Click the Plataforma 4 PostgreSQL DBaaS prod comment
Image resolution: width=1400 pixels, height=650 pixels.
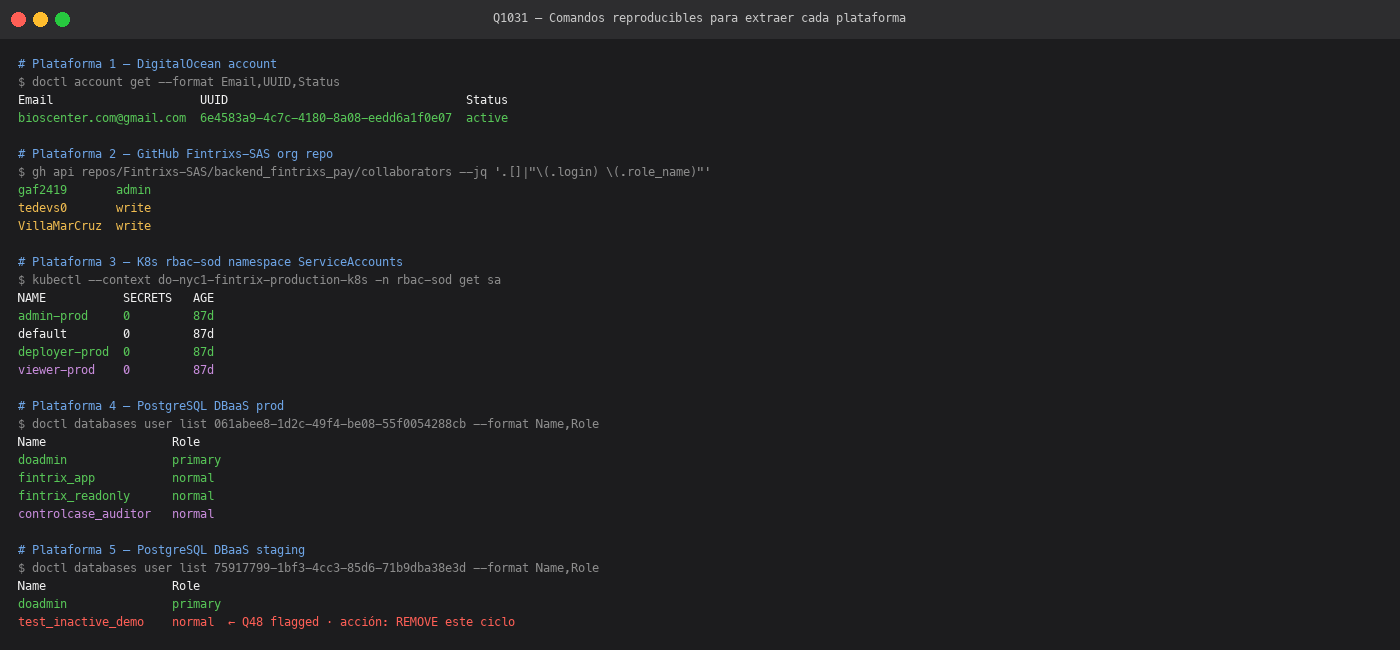coord(151,406)
